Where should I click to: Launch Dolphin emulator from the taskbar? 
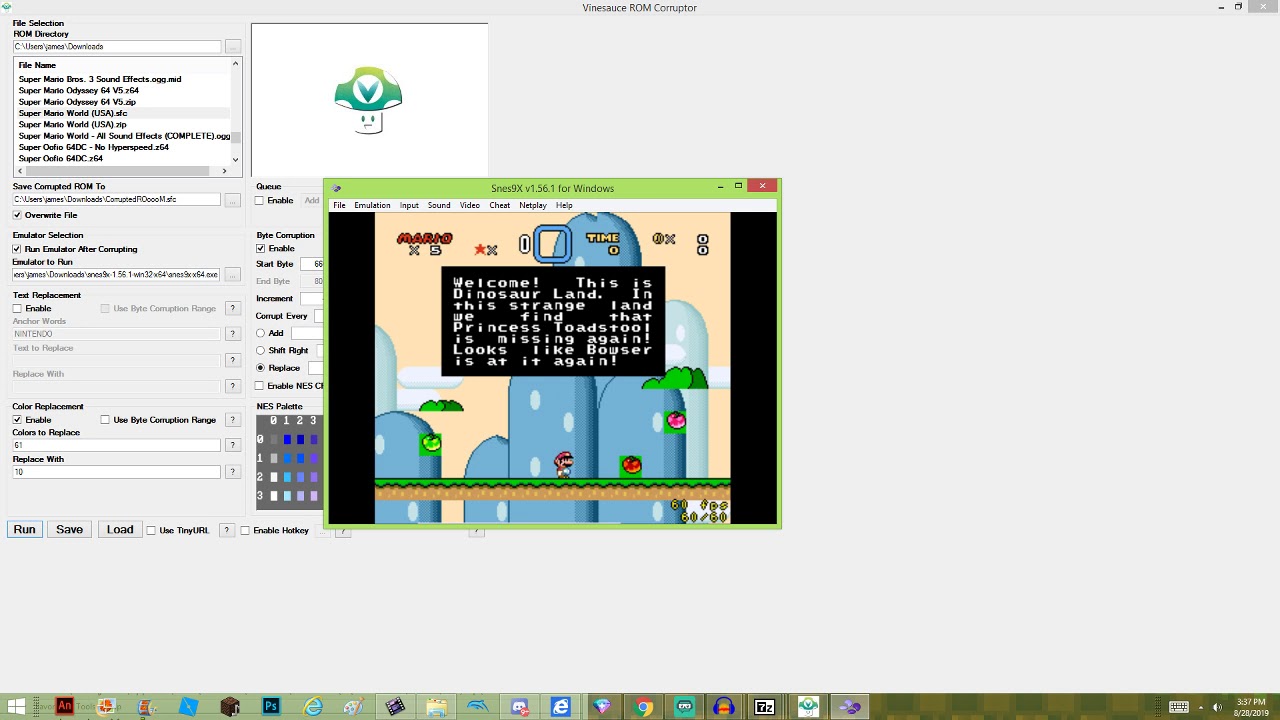[478, 707]
